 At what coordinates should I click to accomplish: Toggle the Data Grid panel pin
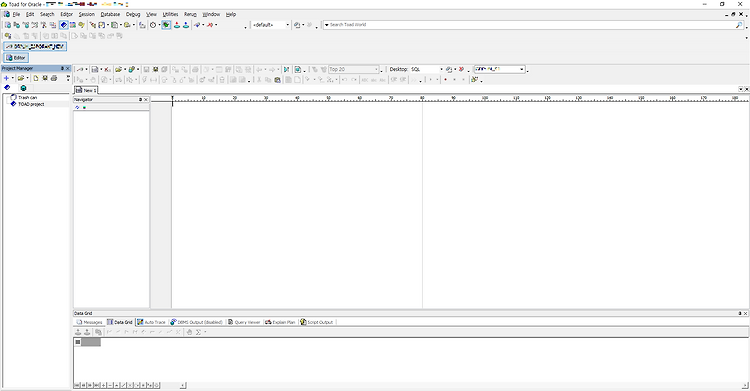(739, 313)
